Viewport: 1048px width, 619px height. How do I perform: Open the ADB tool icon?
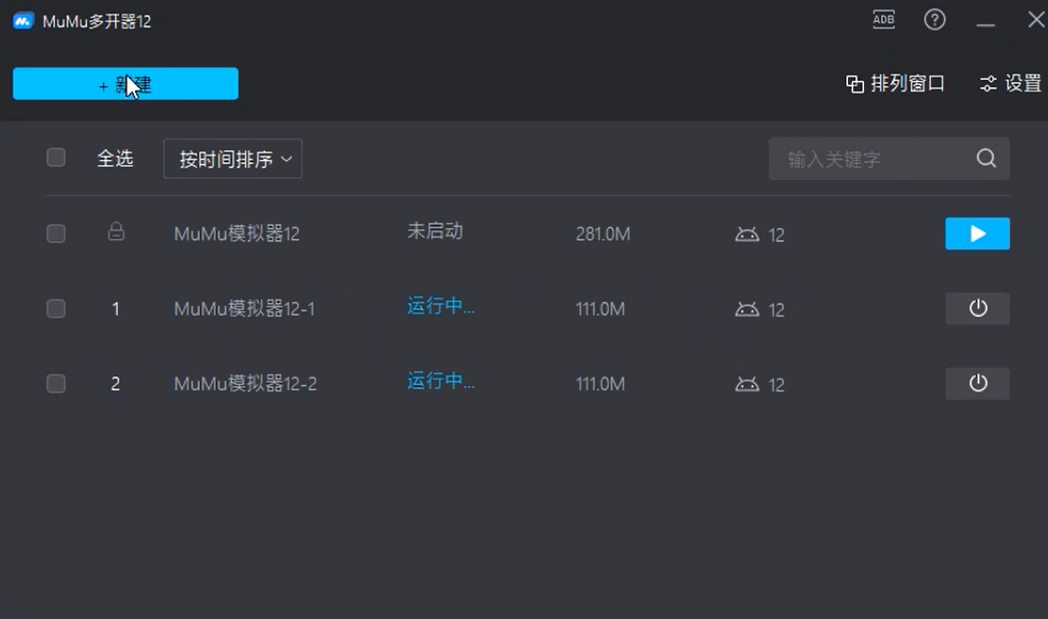883,20
